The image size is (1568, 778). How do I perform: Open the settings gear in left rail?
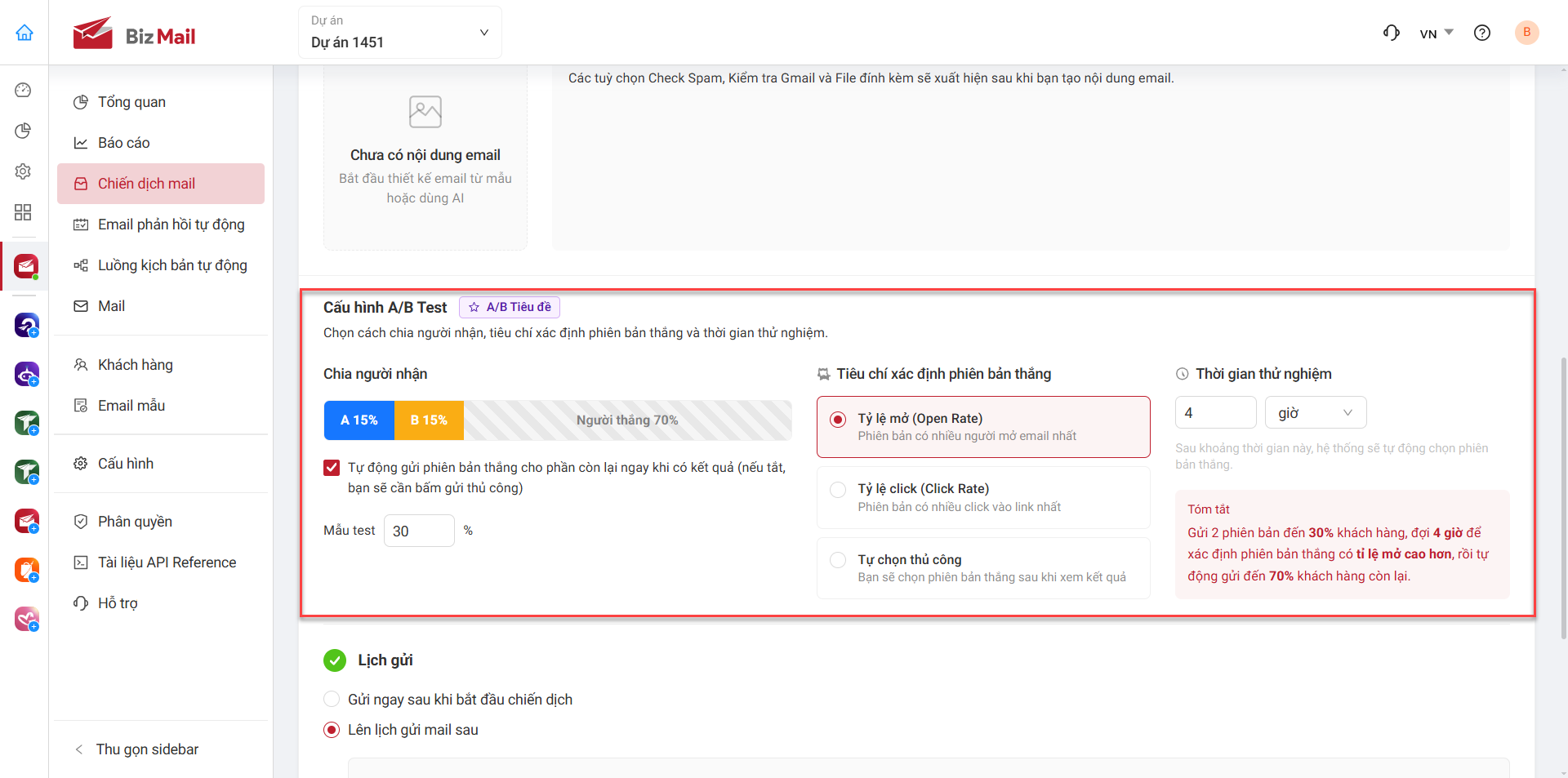click(x=23, y=171)
